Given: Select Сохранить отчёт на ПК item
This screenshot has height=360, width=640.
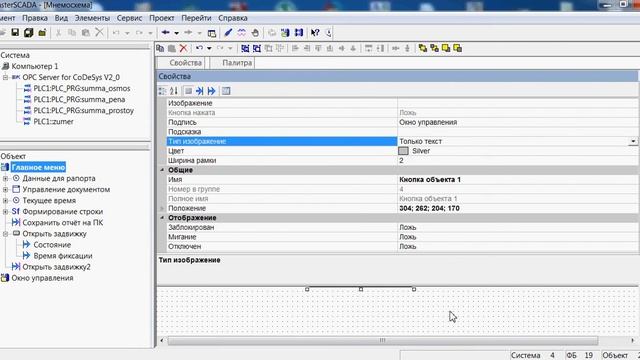Looking at the screenshot, I should tap(63, 222).
